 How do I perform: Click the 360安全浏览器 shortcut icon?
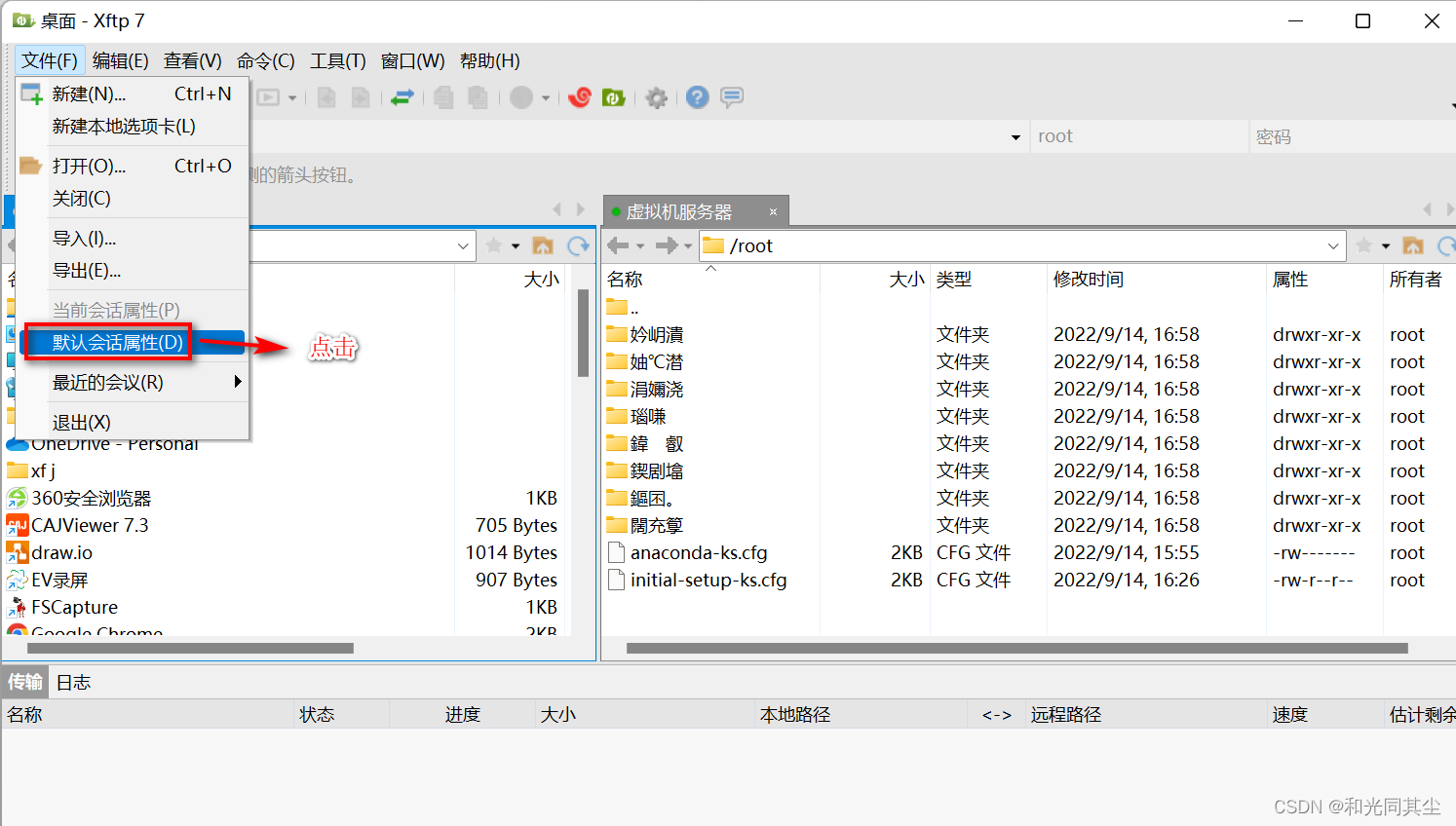pos(18,498)
